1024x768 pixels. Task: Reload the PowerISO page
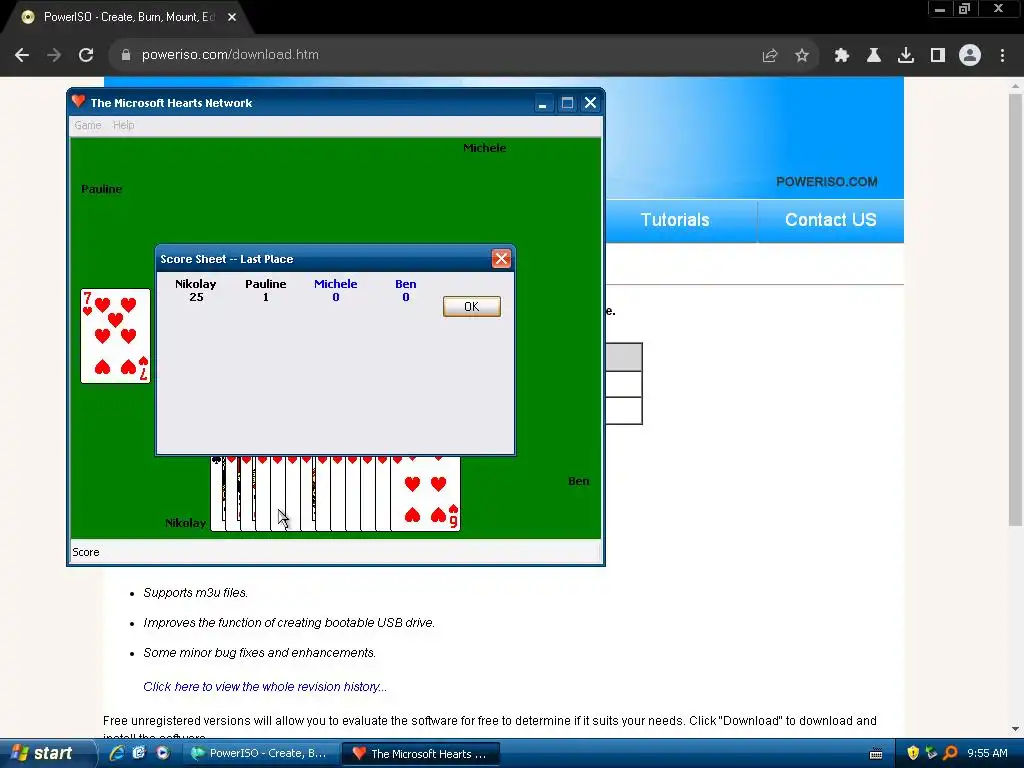(86, 55)
